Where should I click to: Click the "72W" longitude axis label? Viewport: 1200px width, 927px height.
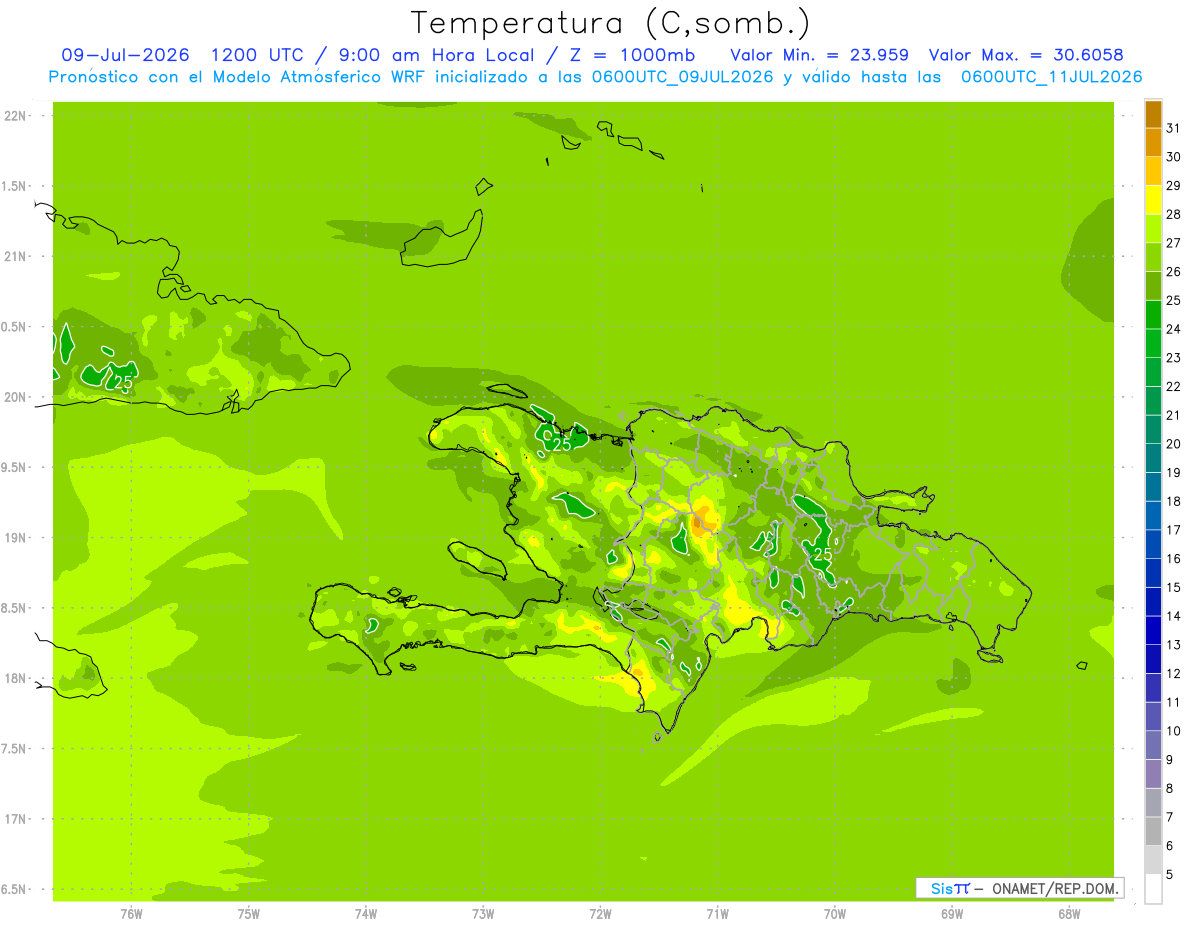click(x=600, y=914)
